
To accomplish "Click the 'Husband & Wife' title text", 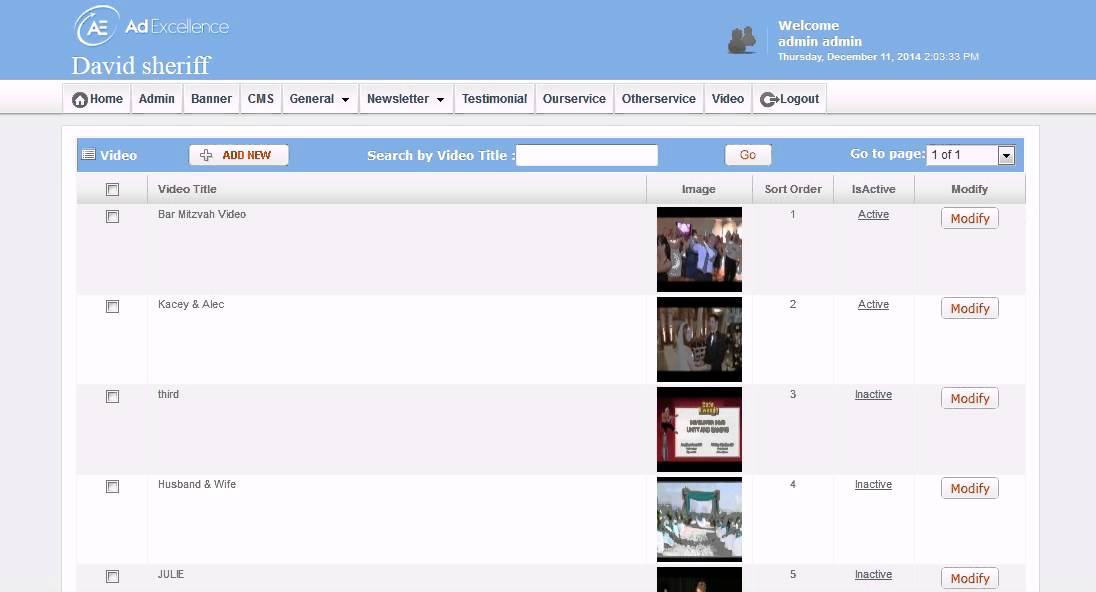I will click(x=196, y=484).
